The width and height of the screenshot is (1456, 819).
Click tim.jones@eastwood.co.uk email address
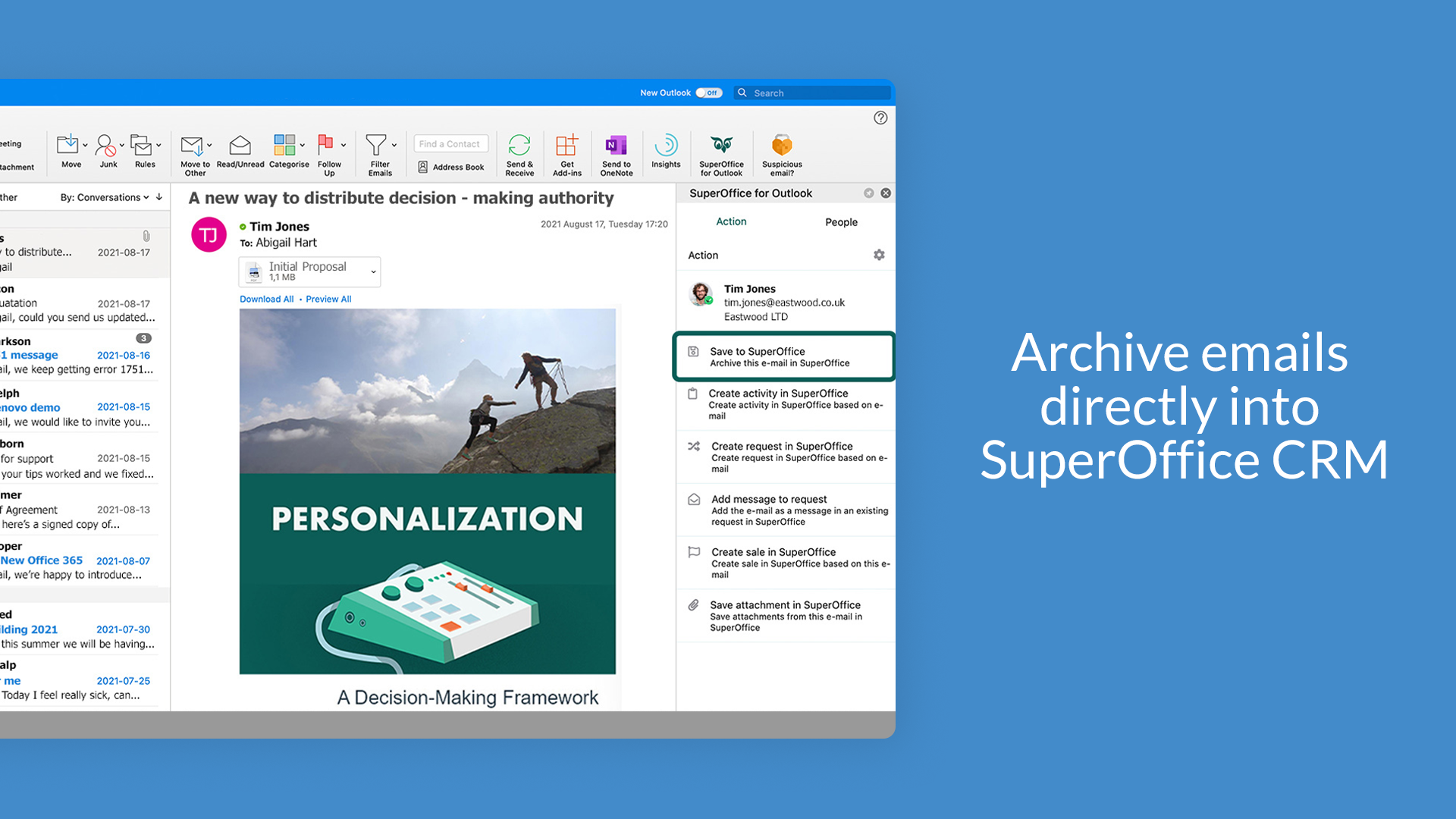(x=784, y=303)
